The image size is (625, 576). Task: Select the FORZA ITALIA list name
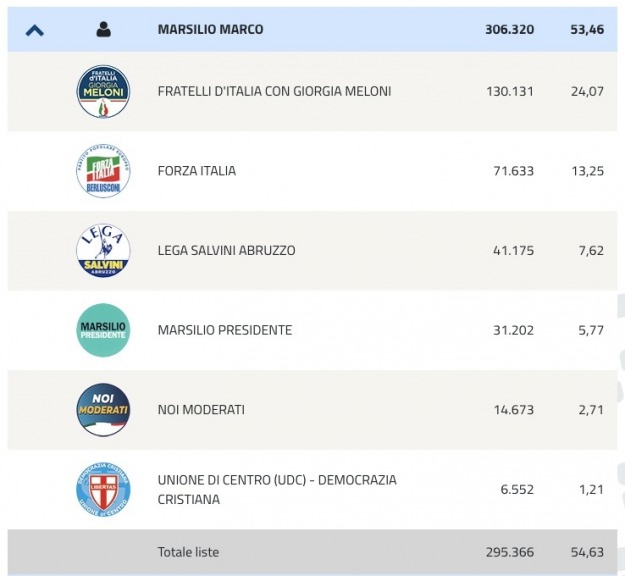[197, 171]
